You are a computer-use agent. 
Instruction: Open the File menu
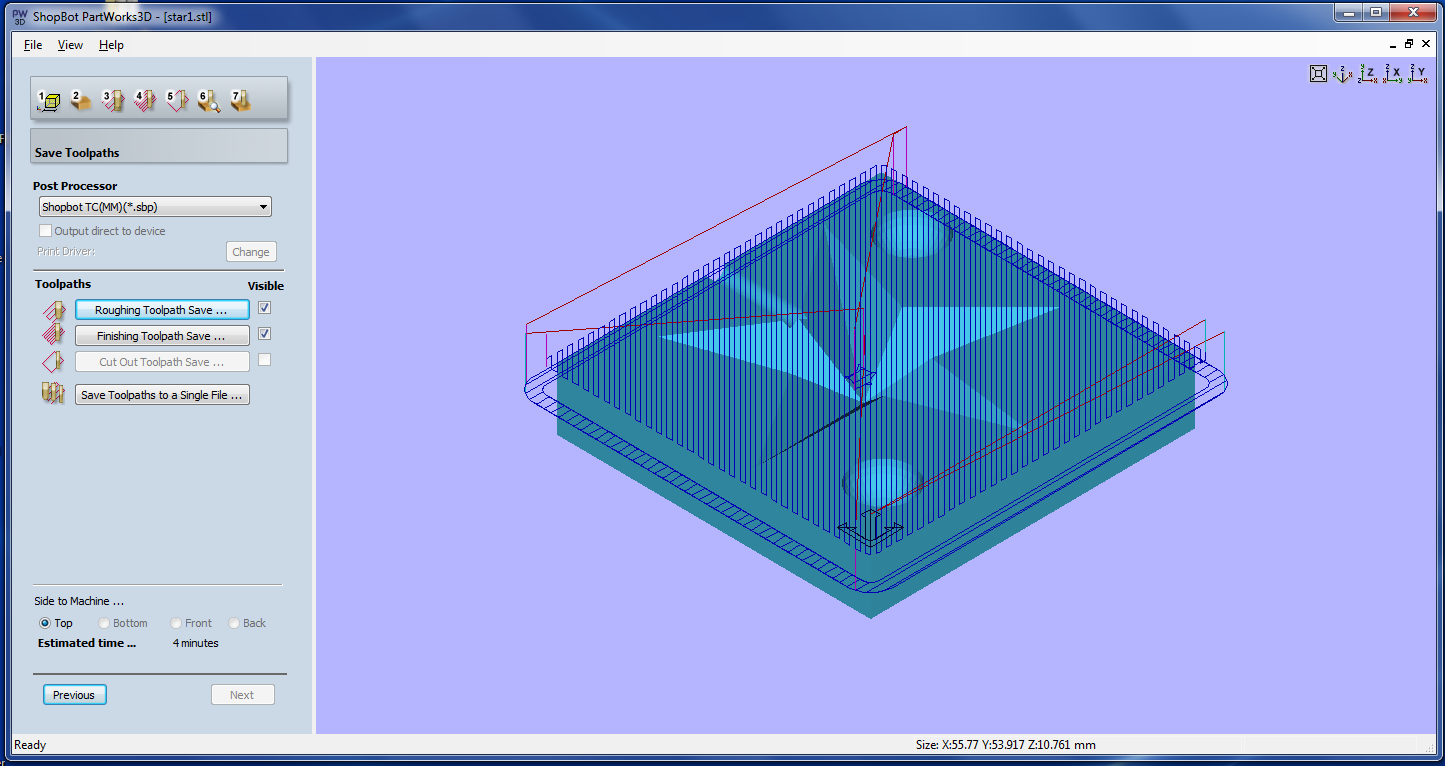(33, 45)
